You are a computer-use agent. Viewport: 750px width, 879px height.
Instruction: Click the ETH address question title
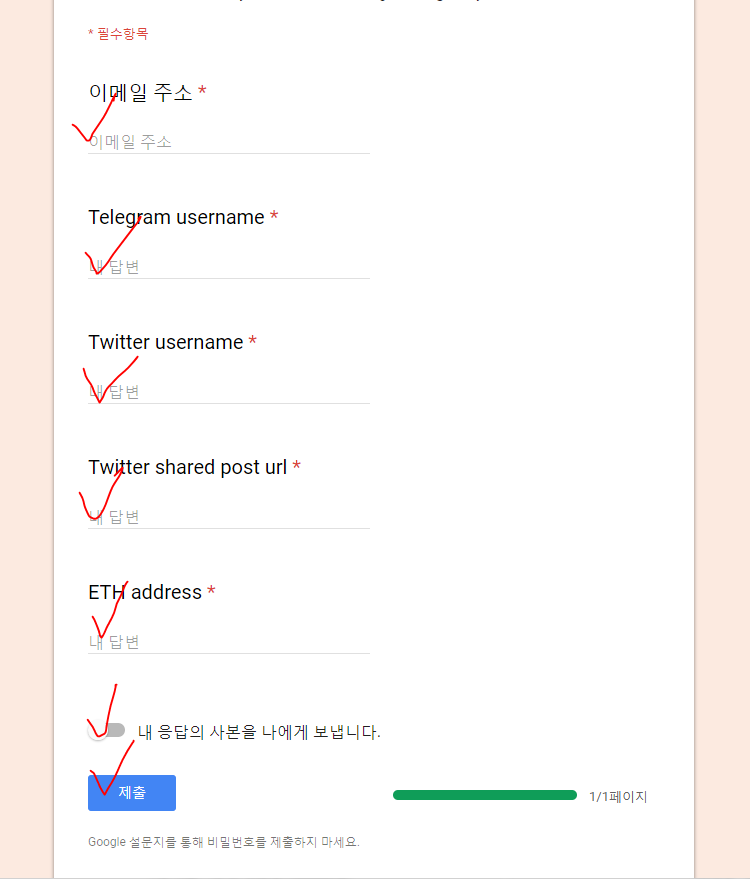(145, 593)
